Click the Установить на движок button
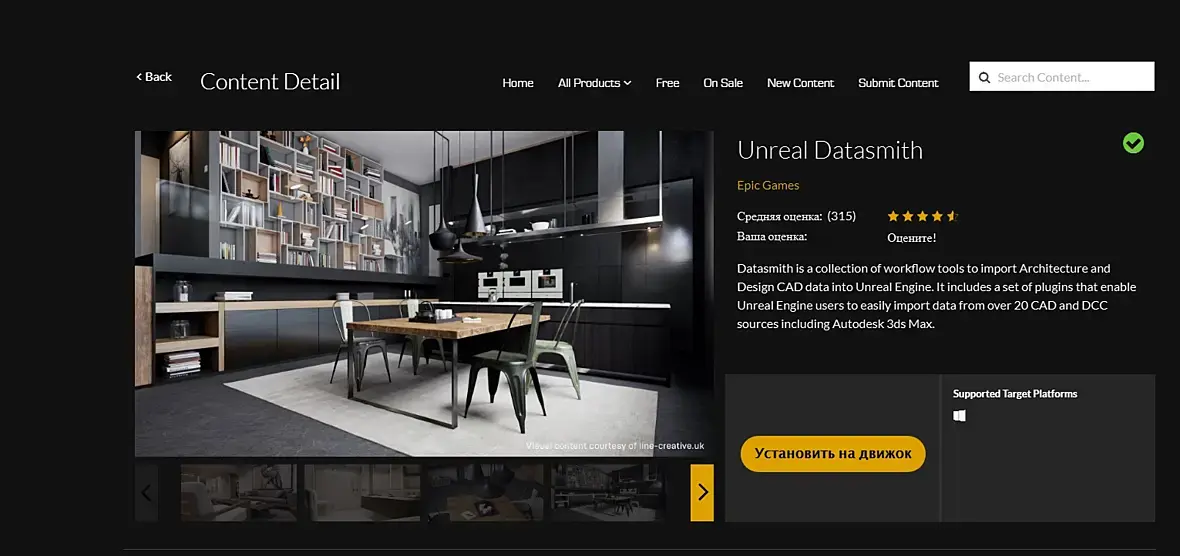1180x556 pixels. point(833,454)
